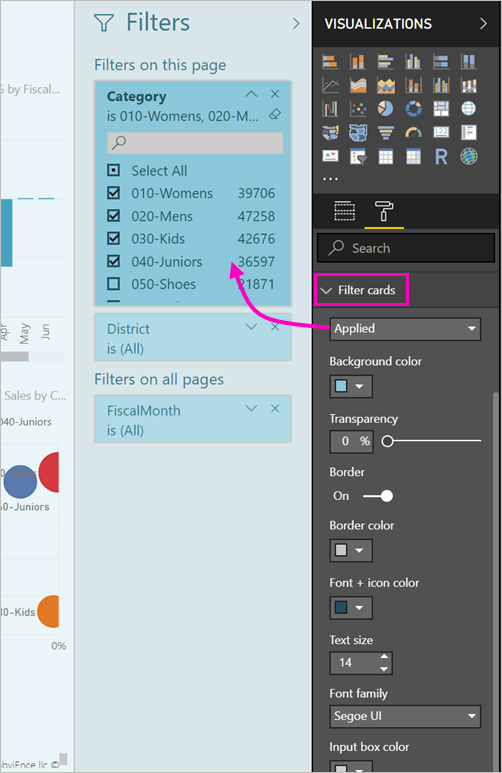Screen dimensions: 502x773
Task: Switch to the Format paint-roller tab
Action: tap(384, 211)
